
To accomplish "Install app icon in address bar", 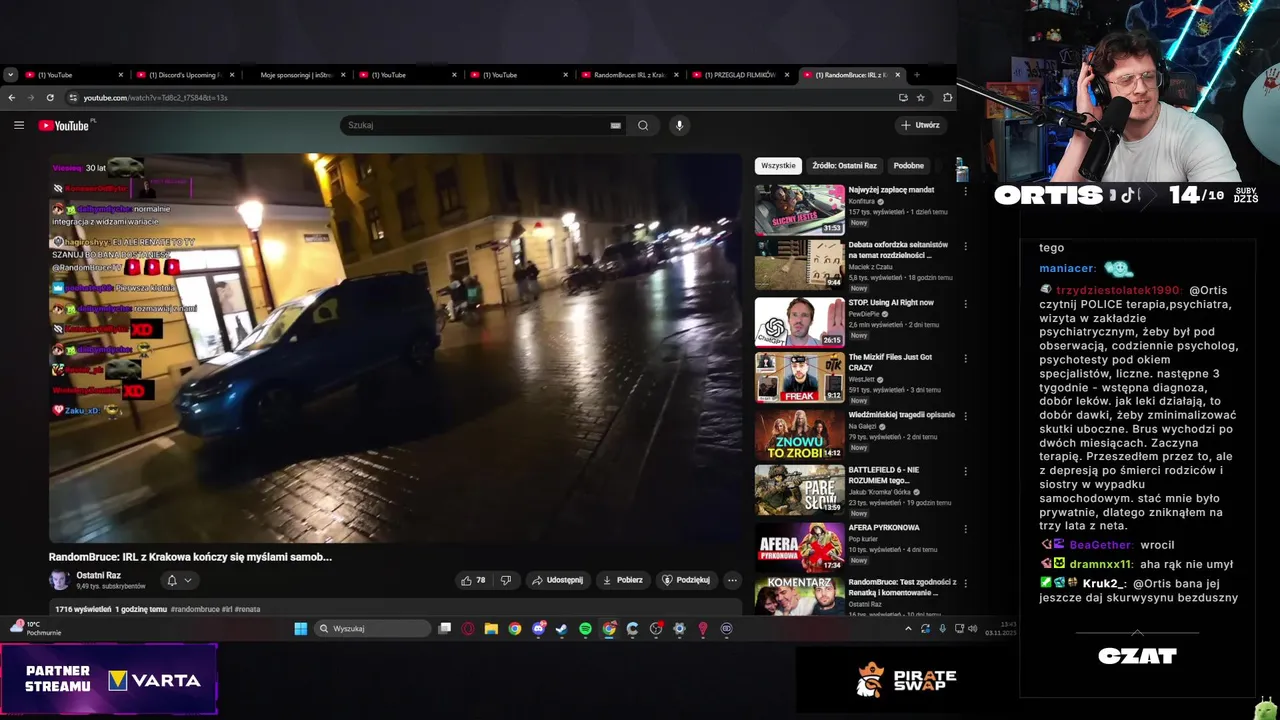I will pos(903,97).
